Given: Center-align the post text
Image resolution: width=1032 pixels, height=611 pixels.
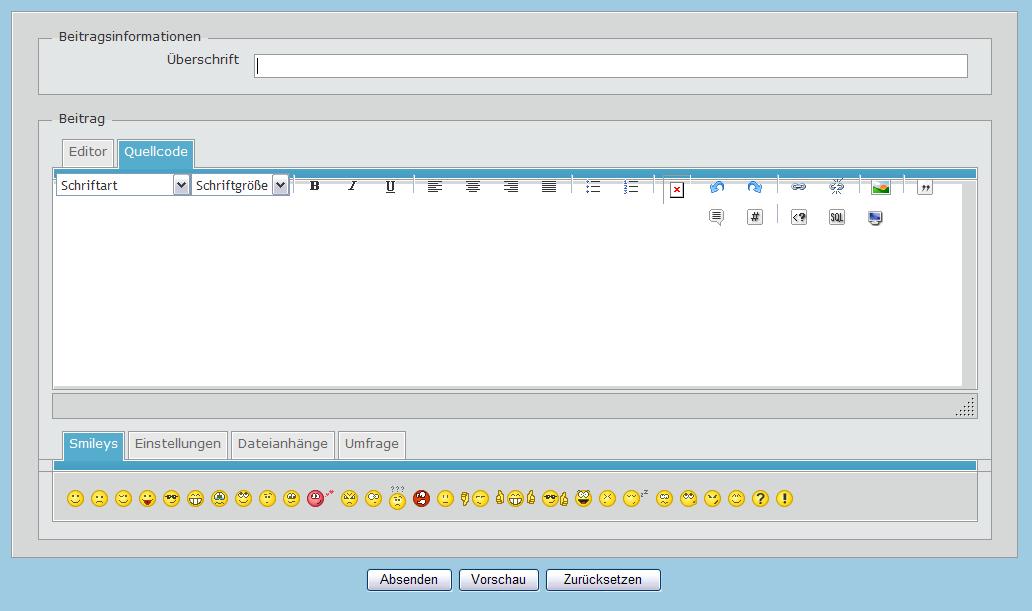Looking at the screenshot, I should tap(473, 186).
